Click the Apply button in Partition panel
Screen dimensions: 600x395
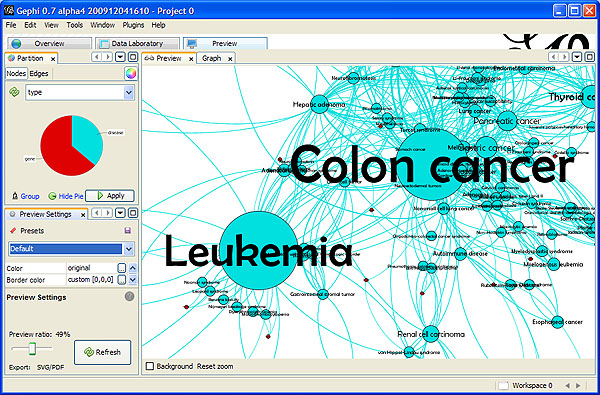[x=110, y=196]
